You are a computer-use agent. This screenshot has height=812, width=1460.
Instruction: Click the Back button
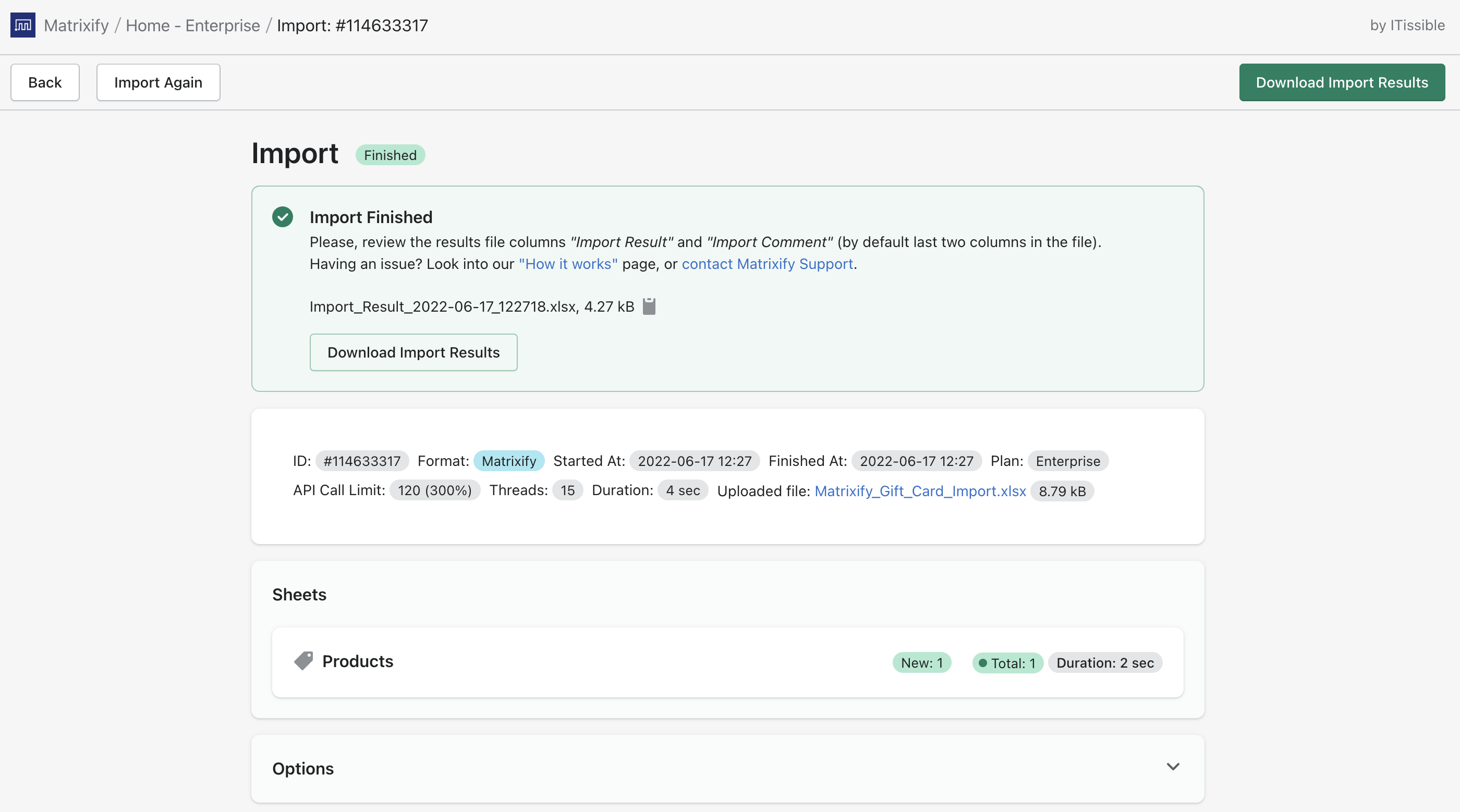45,83
